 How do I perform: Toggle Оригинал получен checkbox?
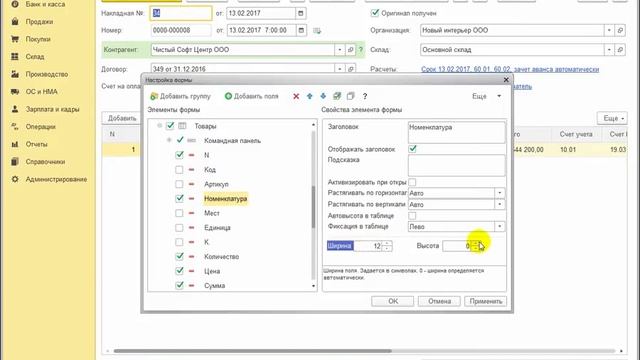click(375, 13)
